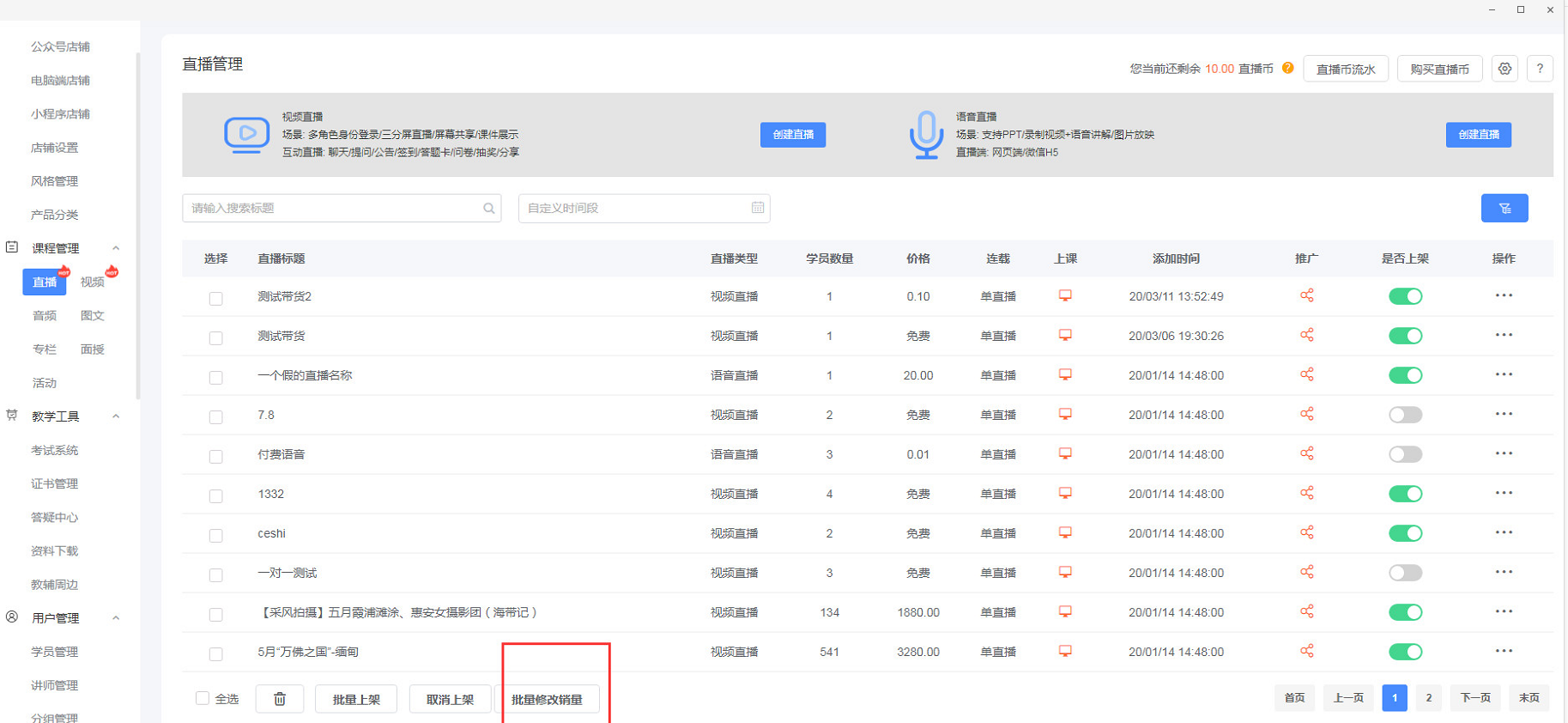The image size is (1568, 723).
Task: Open the 视频 course tab in sidebar
Action: [93, 282]
